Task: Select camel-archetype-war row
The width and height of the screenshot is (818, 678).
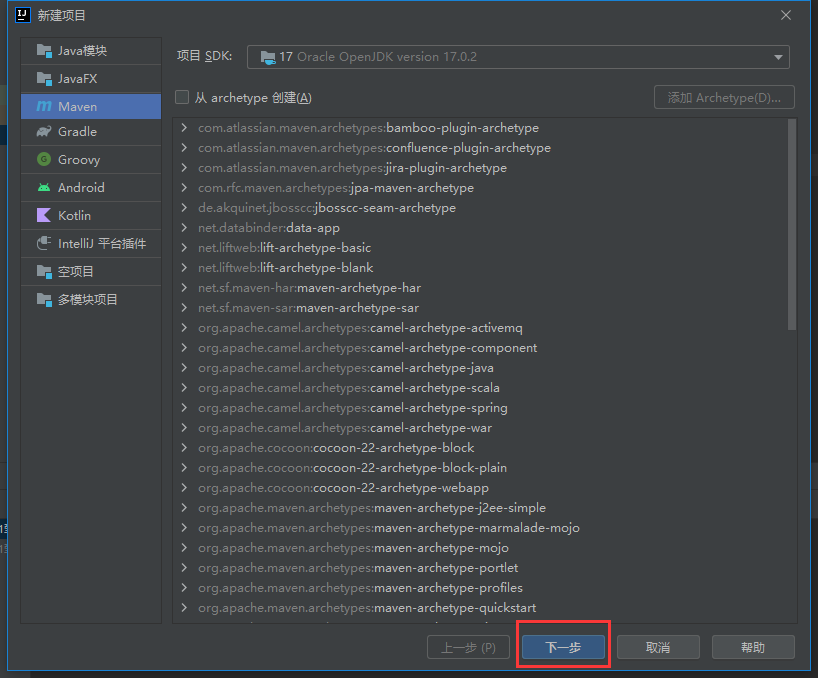Action: pyautogui.click(x=480, y=428)
